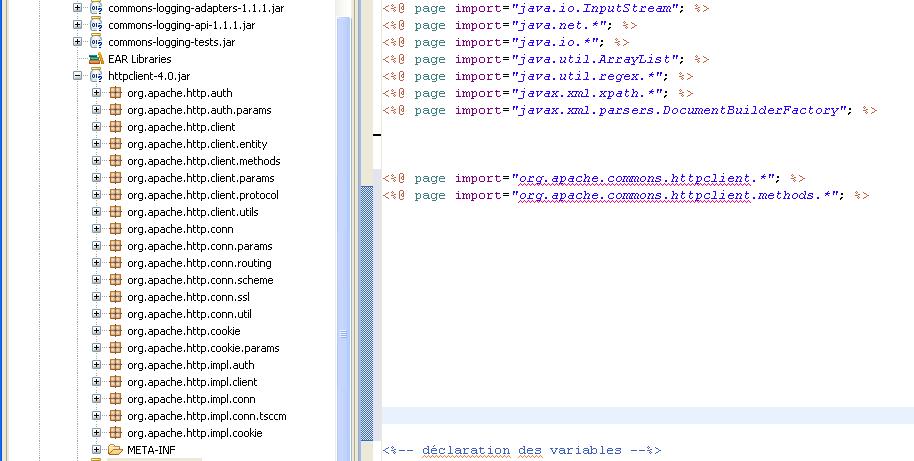Expand org.apache.http.client.params package
Image resolution: width=914 pixels, height=461 pixels.
pos(96,178)
